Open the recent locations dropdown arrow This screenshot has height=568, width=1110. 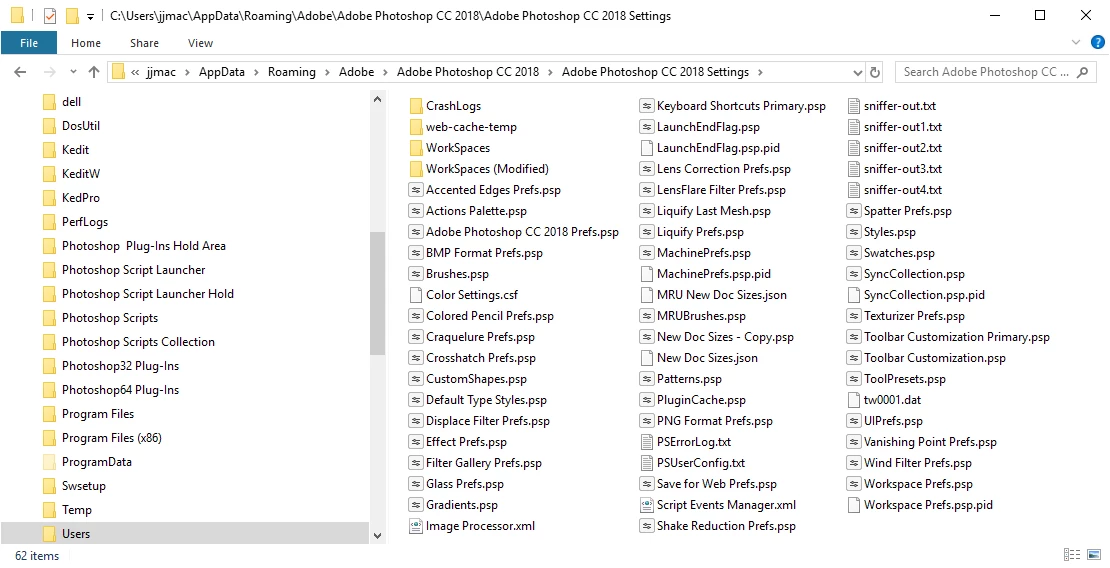[74, 72]
